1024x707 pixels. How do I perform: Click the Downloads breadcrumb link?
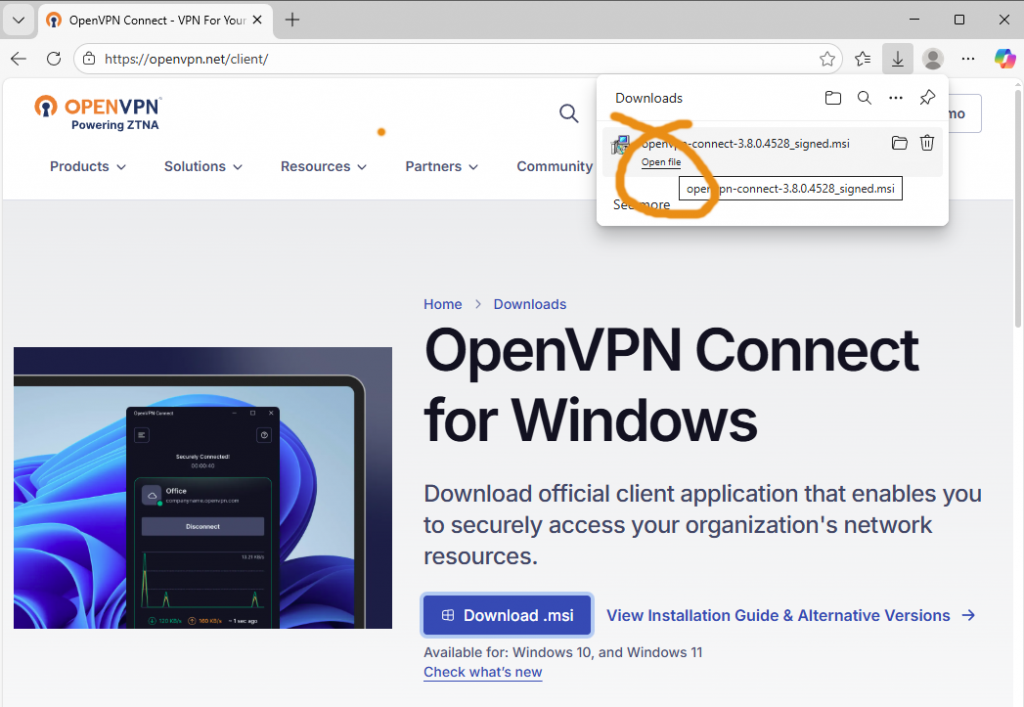pos(529,304)
